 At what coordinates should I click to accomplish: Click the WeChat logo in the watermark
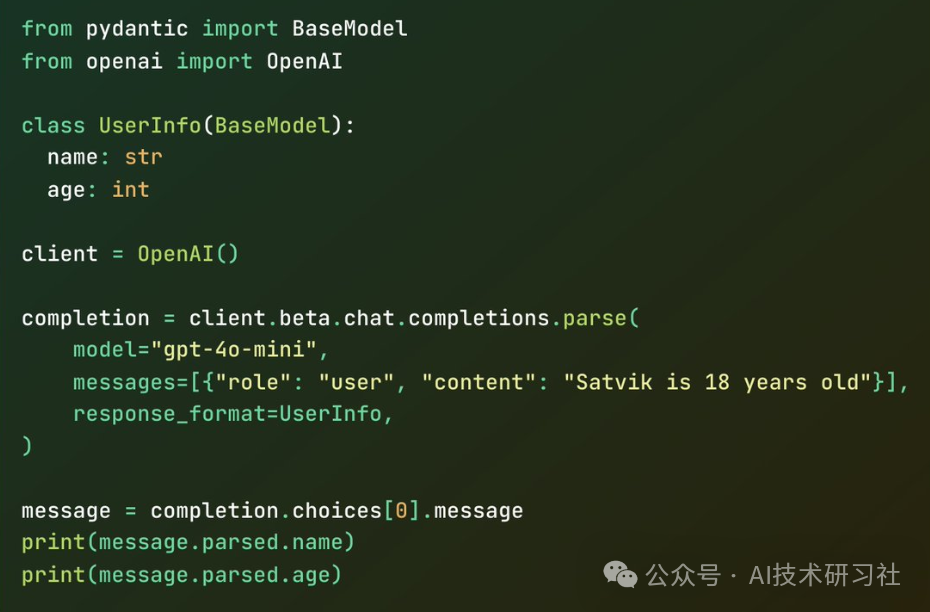coord(619,574)
